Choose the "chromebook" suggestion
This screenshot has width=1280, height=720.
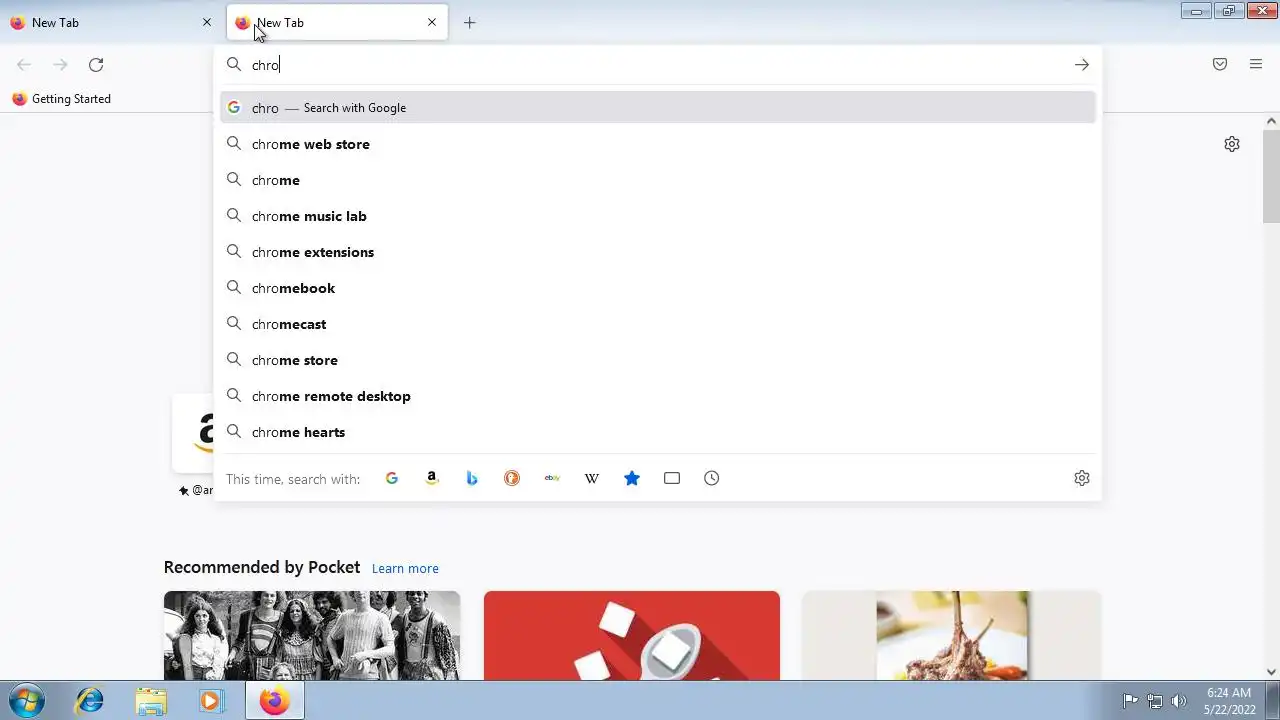tap(658, 288)
